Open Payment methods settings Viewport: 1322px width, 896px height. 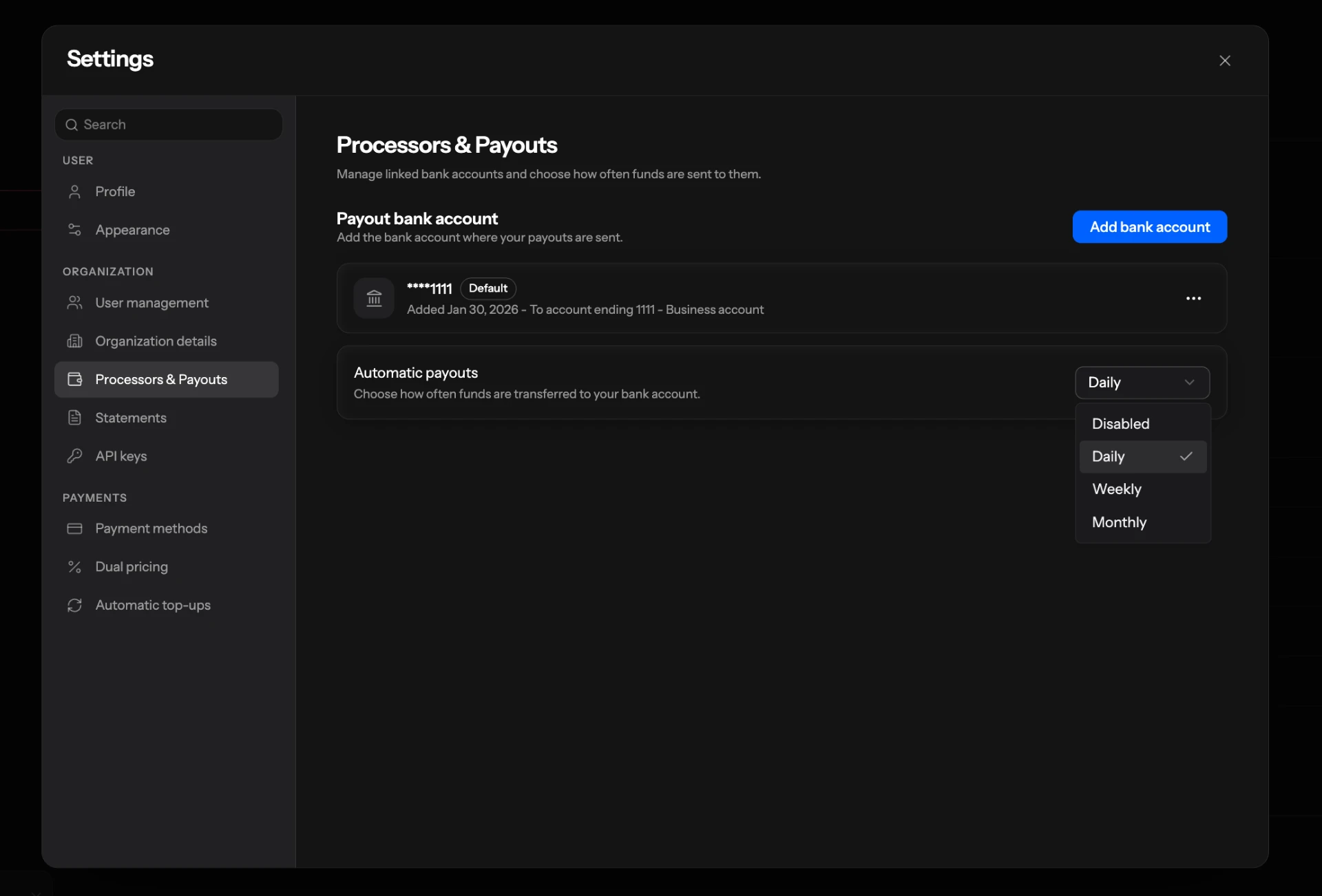point(167,529)
